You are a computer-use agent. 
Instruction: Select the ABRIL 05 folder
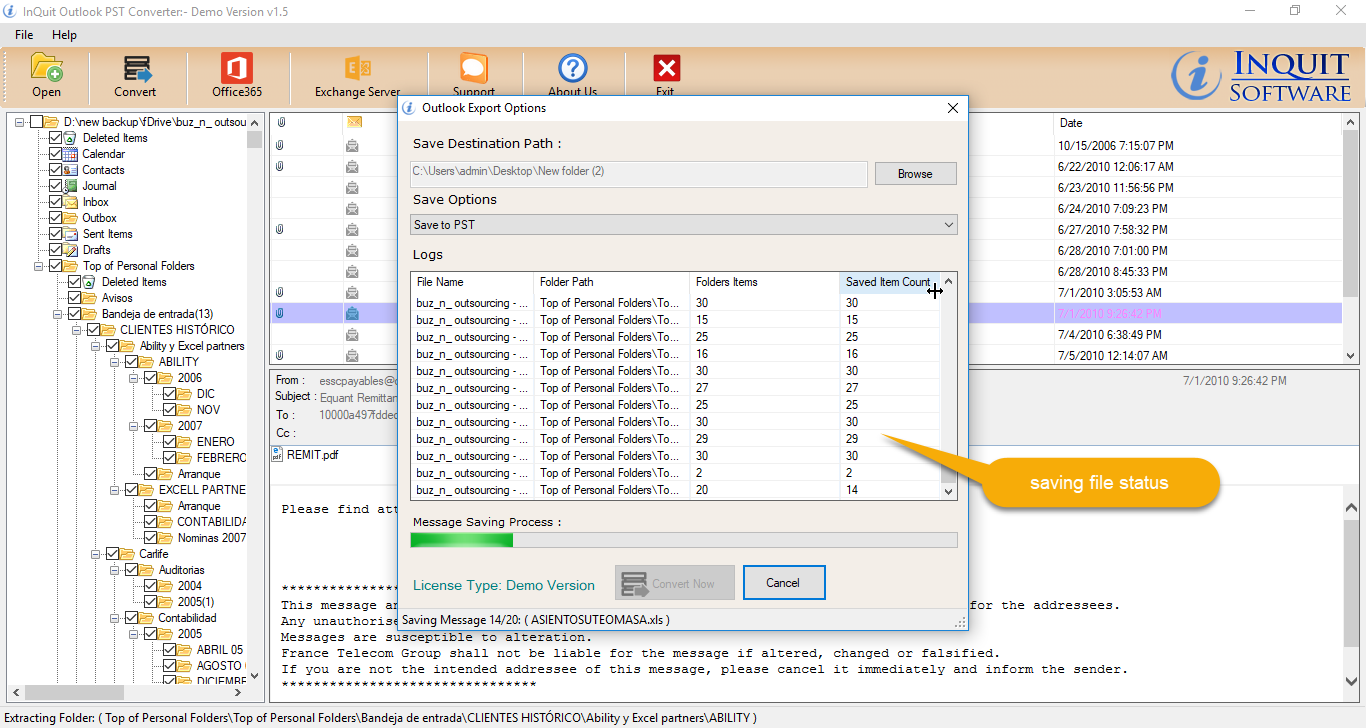point(220,650)
